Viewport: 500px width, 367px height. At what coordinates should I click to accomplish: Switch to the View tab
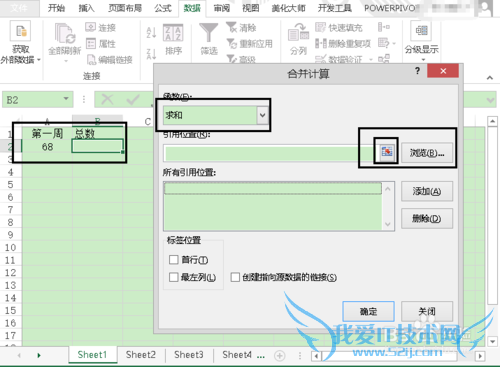tap(251, 8)
